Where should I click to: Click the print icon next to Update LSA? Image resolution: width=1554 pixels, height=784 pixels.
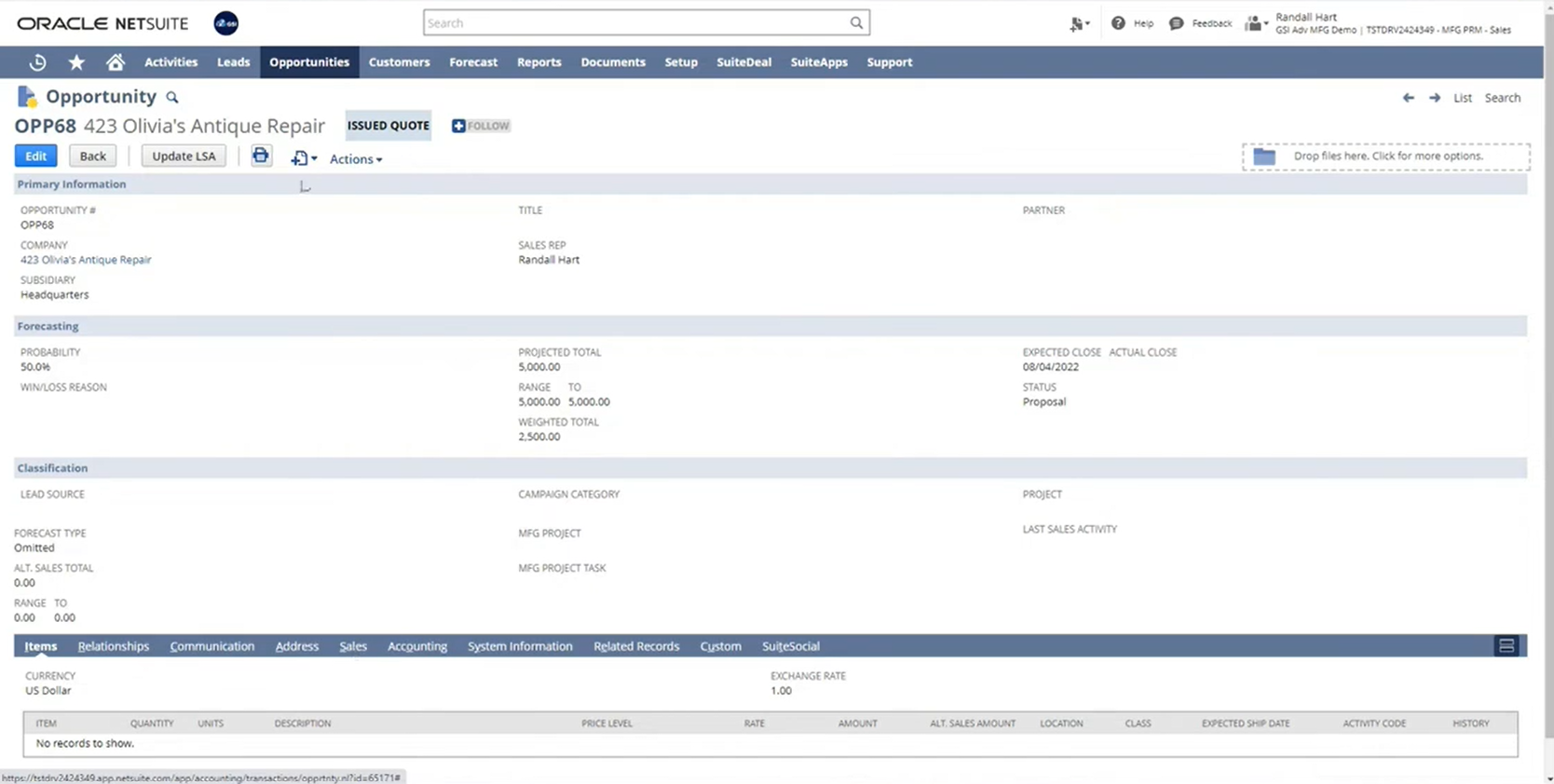[261, 156]
